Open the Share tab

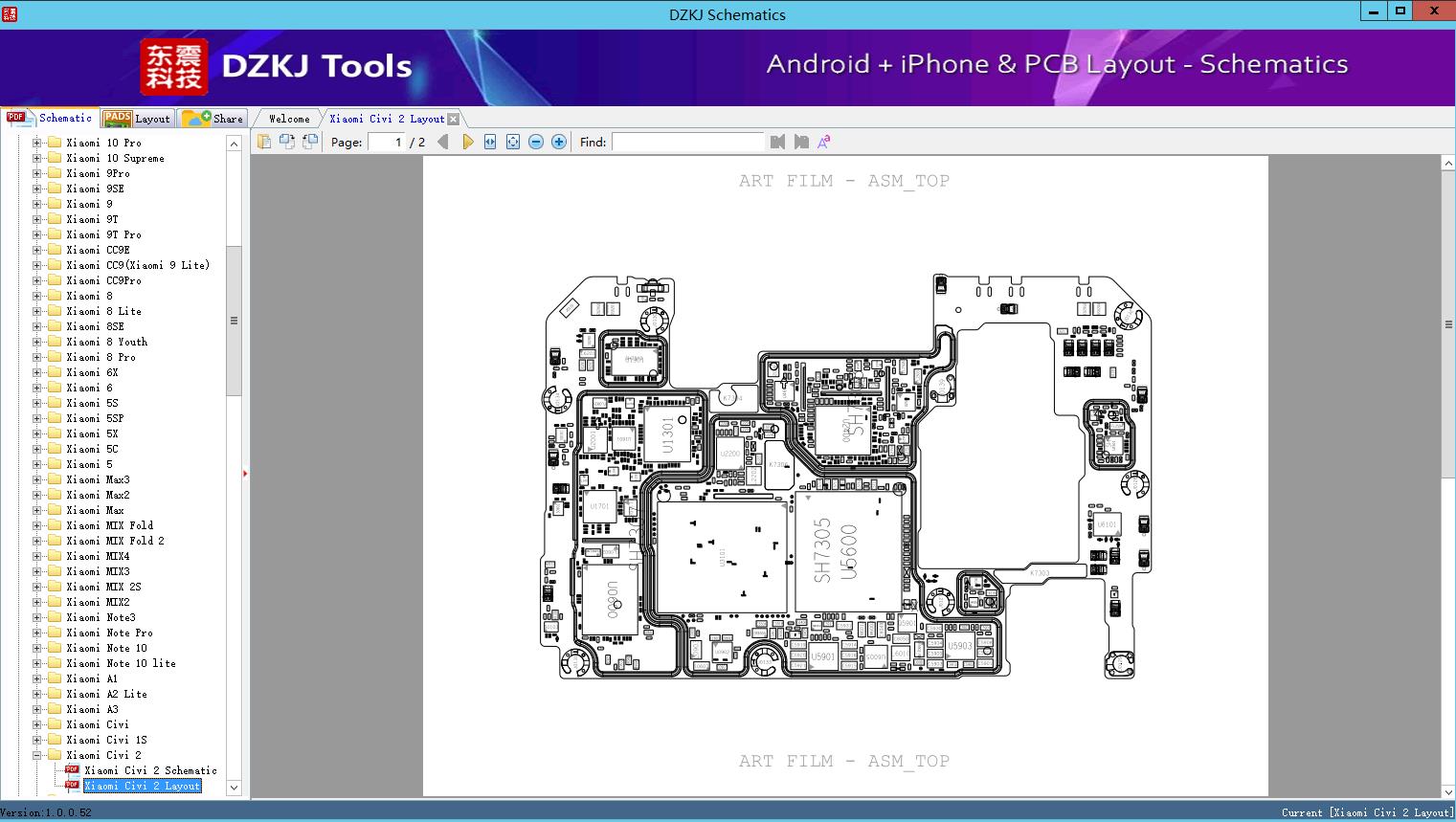(213, 119)
